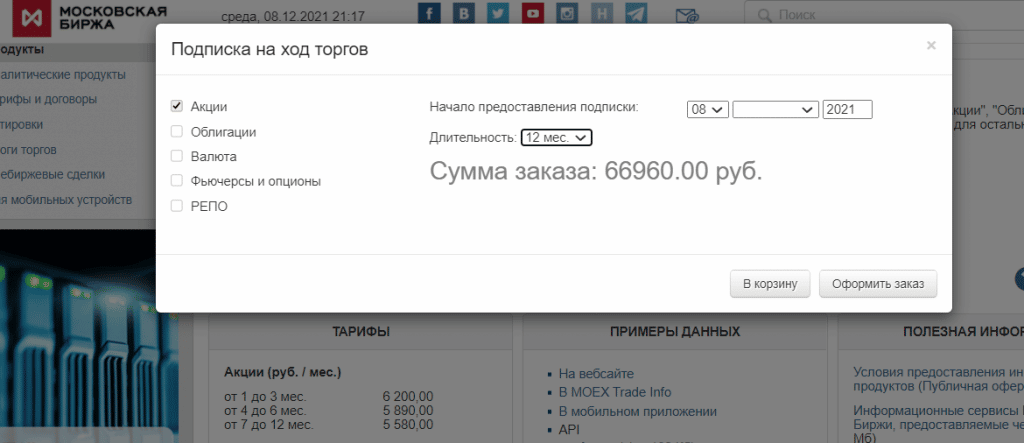Open the off-exchange deals sidebar item
This screenshot has height=443, width=1024.
click(x=52, y=174)
